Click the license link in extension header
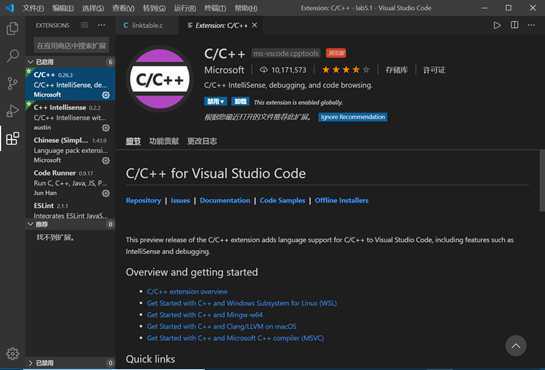Image resolution: width=545 pixels, height=370 pixels. pyautogui.click(x=434, y=70)
